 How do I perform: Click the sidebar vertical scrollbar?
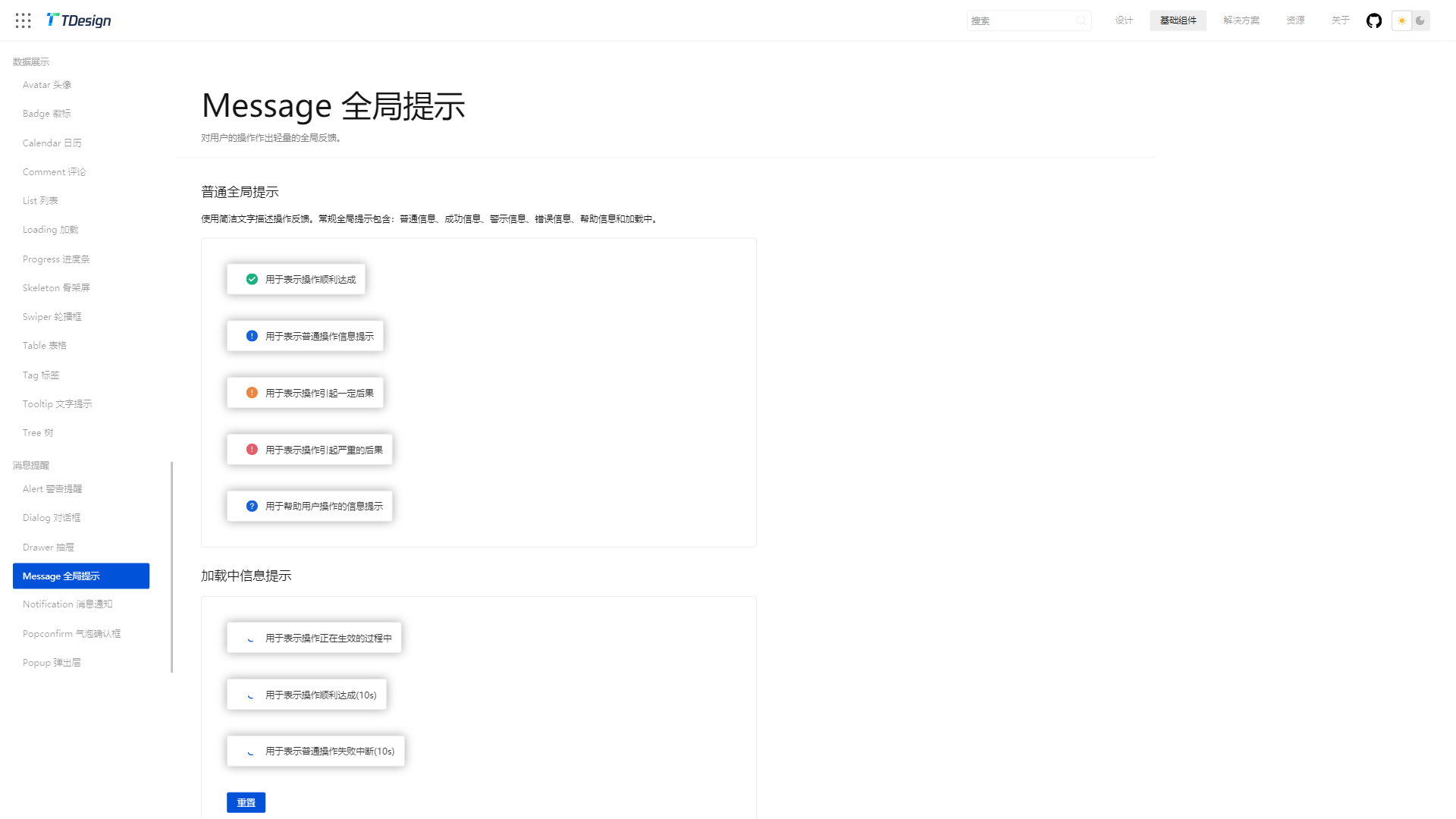click(x=172, y=566)
